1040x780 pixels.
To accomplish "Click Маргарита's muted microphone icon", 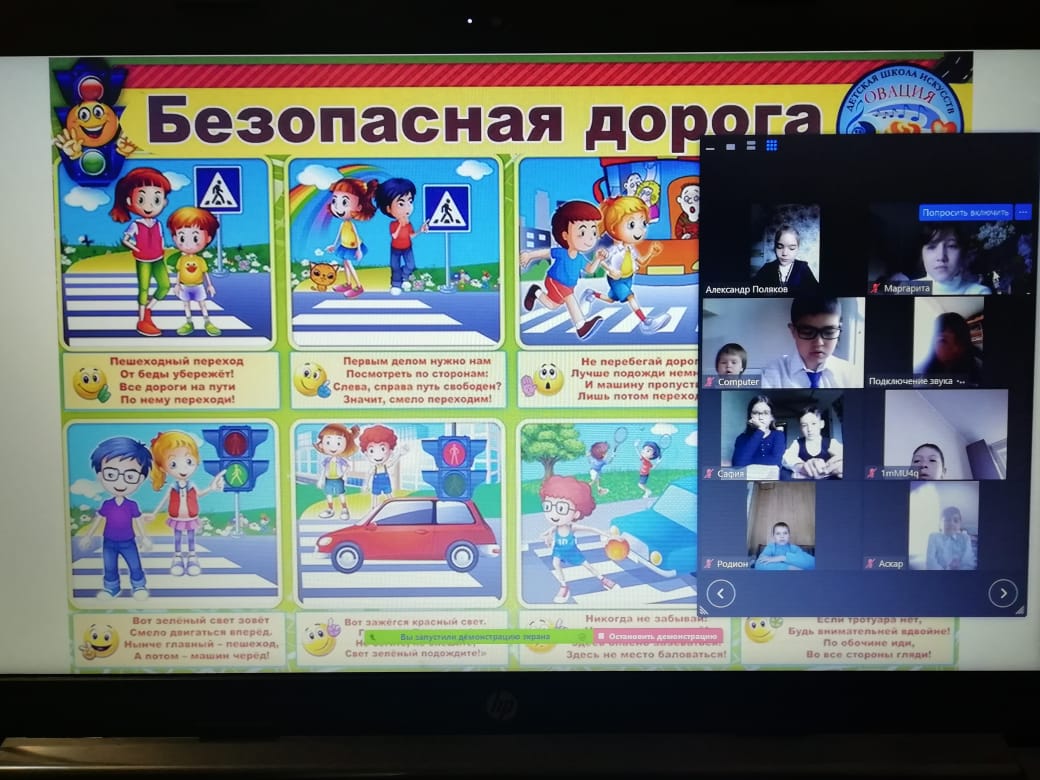I will pyautogui.click(x=875, y=289).
